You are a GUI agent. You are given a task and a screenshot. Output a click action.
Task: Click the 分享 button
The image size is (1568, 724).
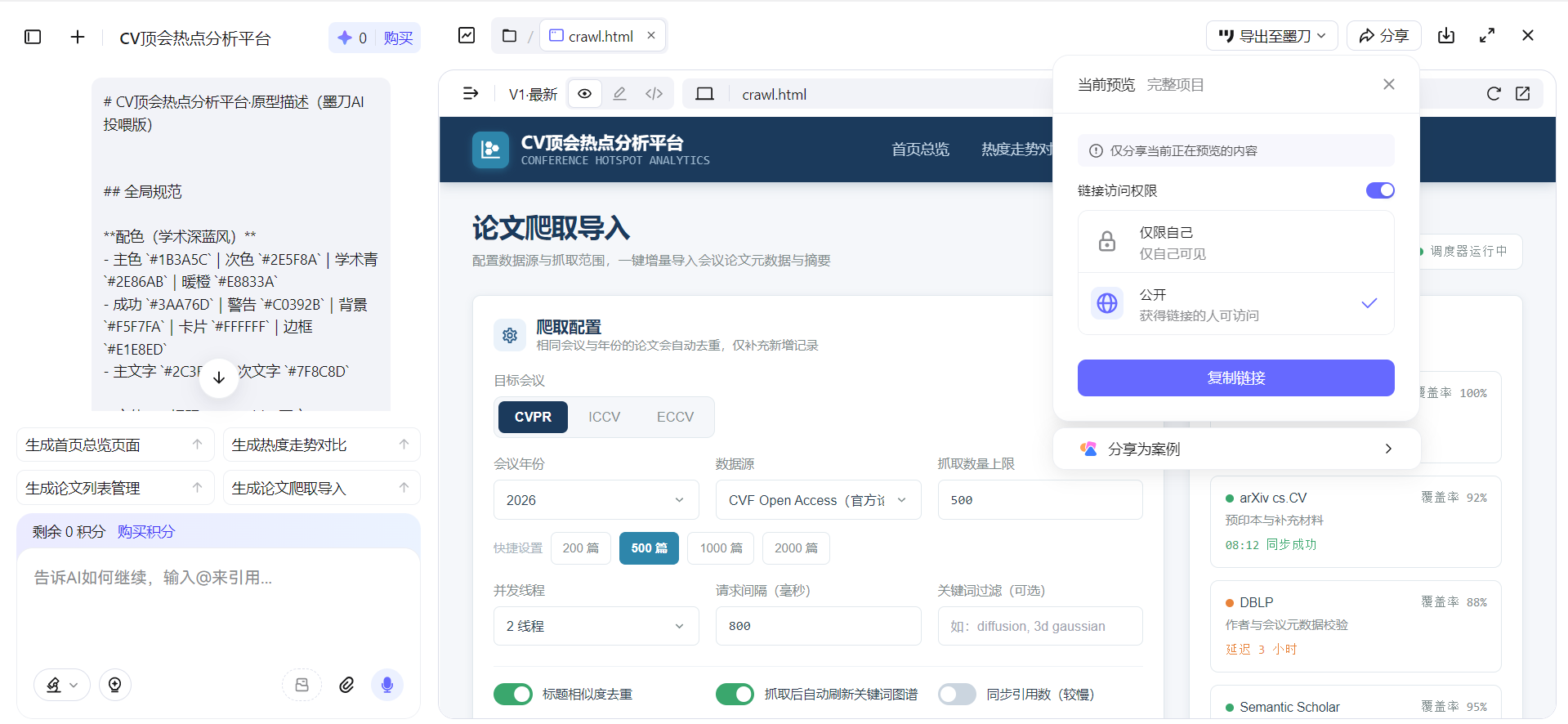(x=1383, y=36)
